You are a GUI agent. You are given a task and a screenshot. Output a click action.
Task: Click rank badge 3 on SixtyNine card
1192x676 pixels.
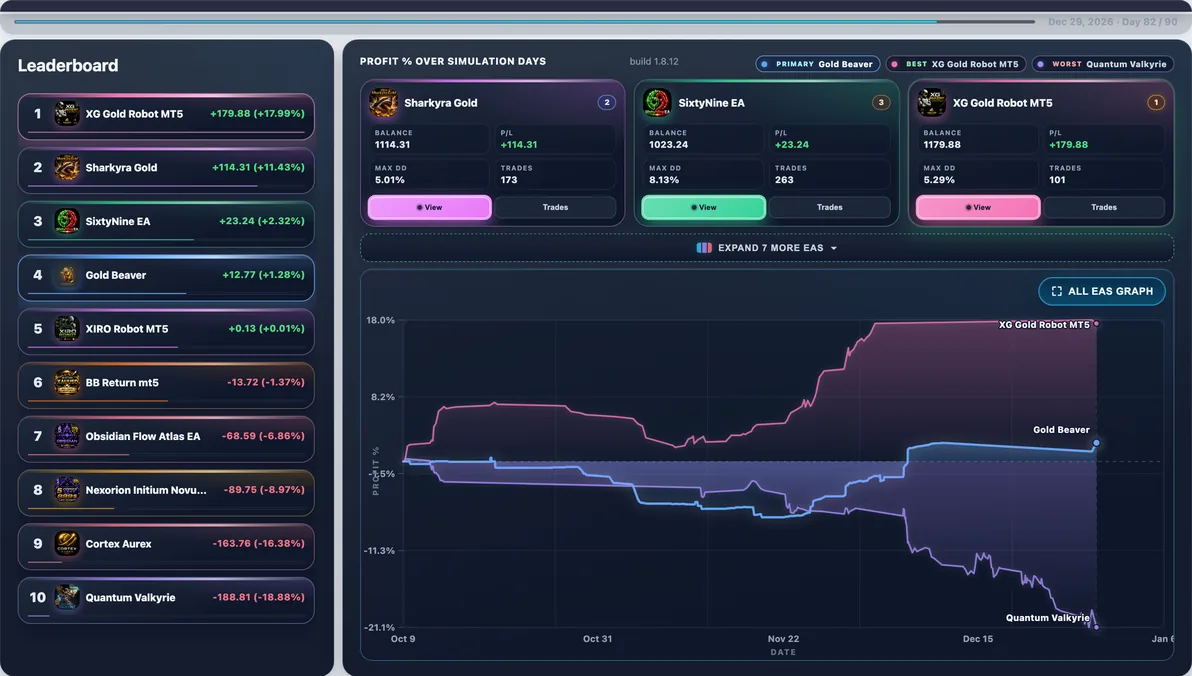[x=881, y=102]
